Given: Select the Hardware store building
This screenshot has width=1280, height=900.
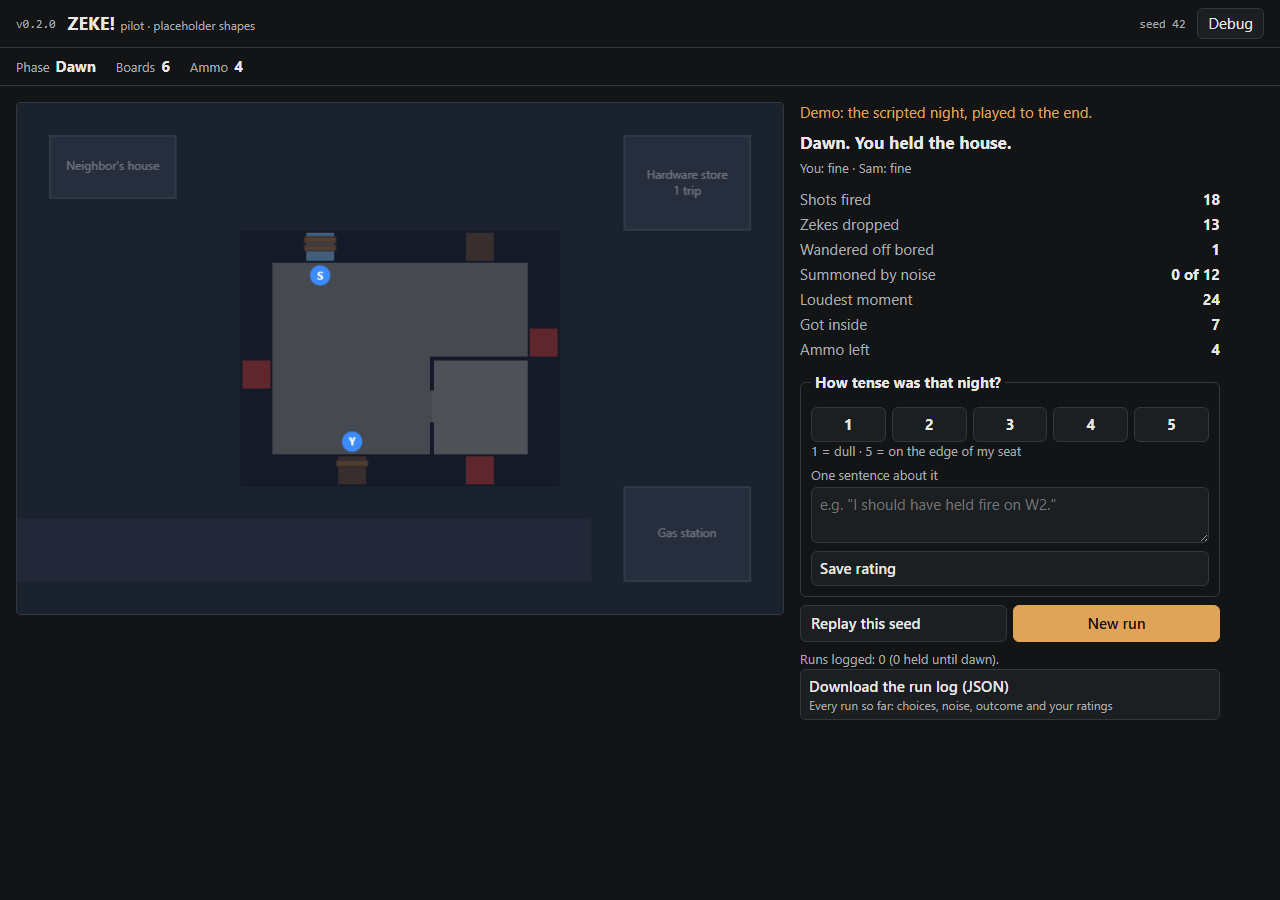Looking at the screenshot, I should coord(687,183).
